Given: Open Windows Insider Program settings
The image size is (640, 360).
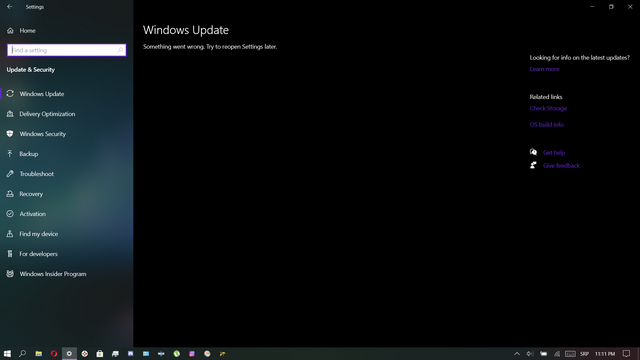Looking at the screenshot, I should click(67, 274).
